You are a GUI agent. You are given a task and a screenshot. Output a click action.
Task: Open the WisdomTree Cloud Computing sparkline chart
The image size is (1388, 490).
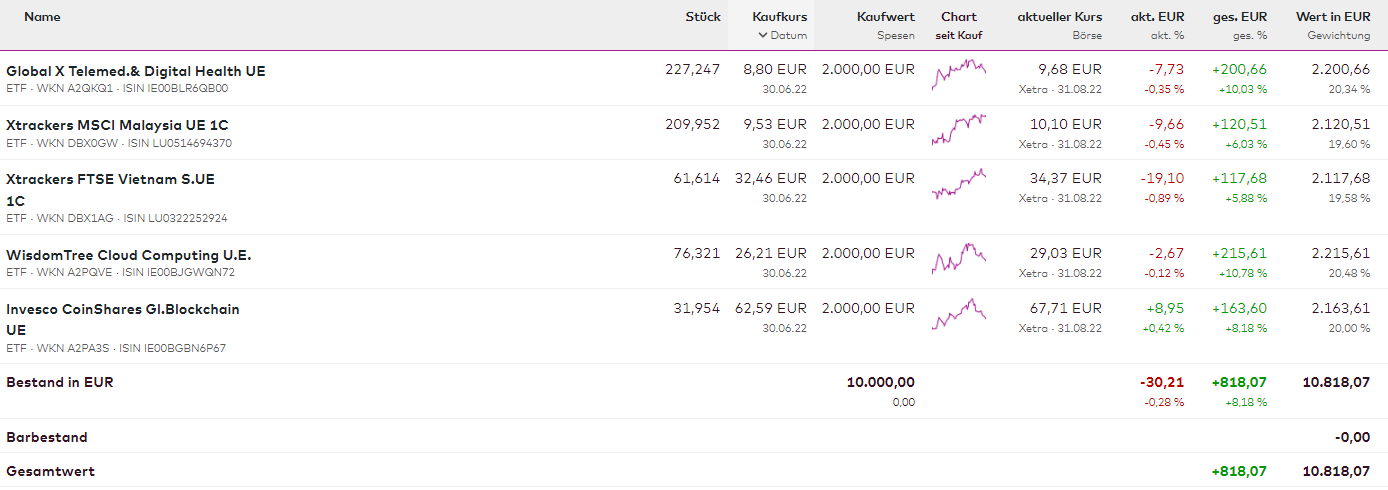click(x=959, y=258)
